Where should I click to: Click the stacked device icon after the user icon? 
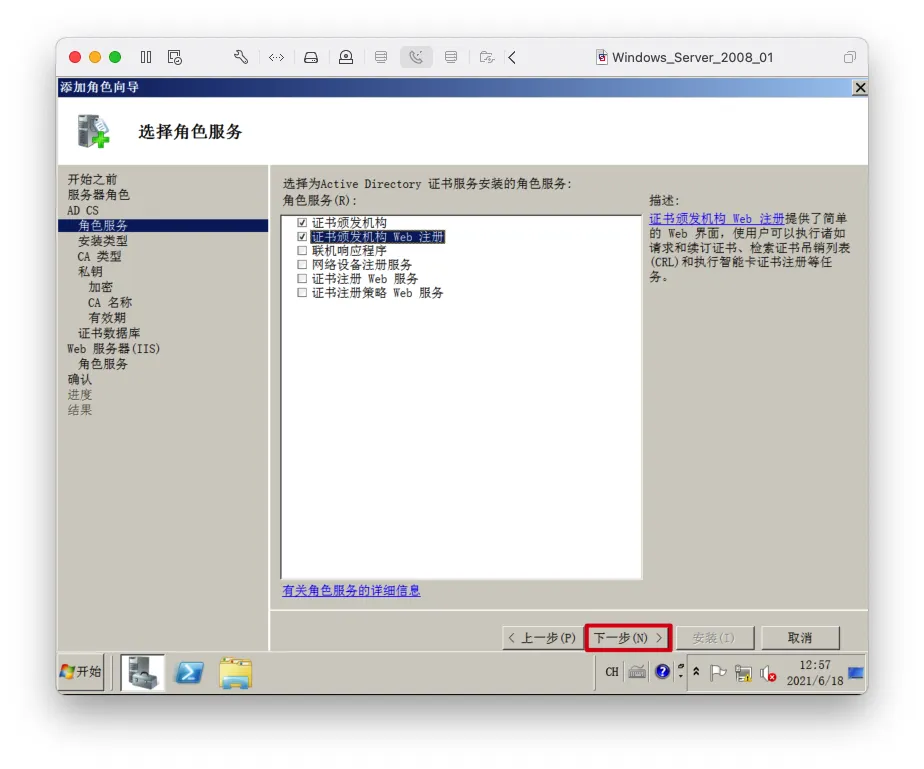tap(381, 57)
